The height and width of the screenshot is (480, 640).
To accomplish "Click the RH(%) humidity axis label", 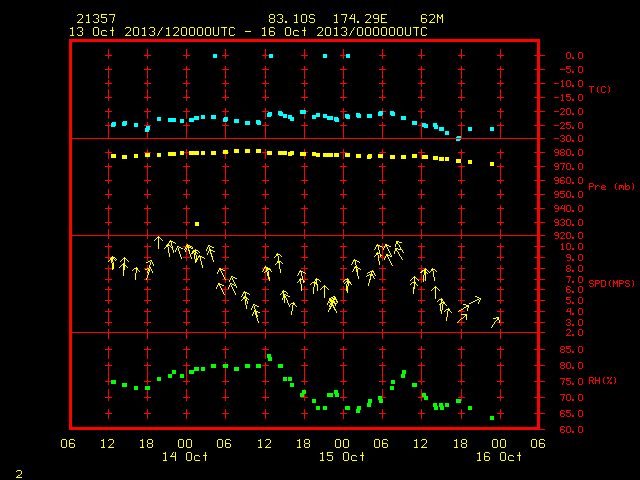I will (x=602, y=381).
